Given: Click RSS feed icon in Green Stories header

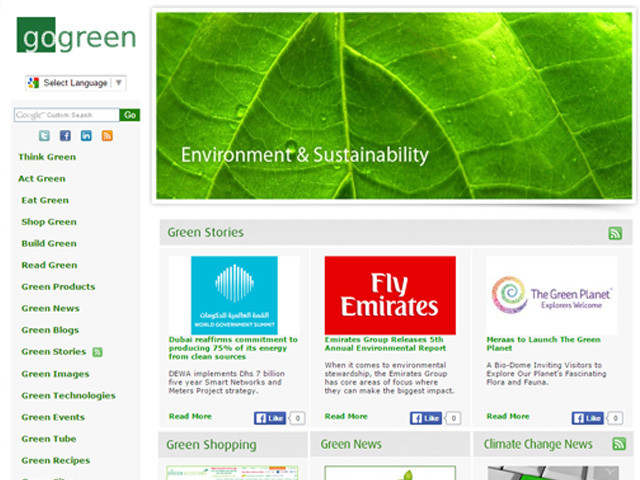Looking at the screenshot, I should (615, 233).
